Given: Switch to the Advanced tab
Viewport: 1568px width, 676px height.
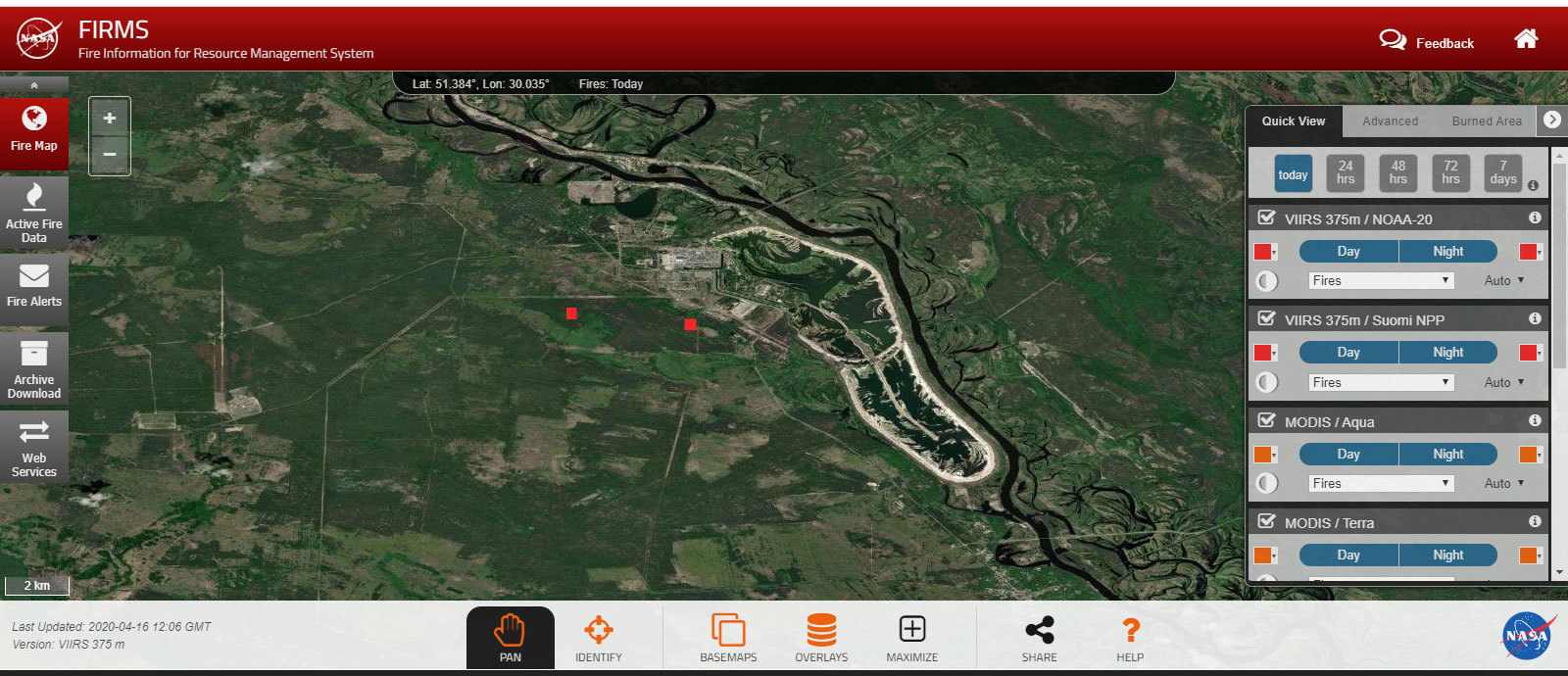Looking at the screenshot, I should 1390,121.
